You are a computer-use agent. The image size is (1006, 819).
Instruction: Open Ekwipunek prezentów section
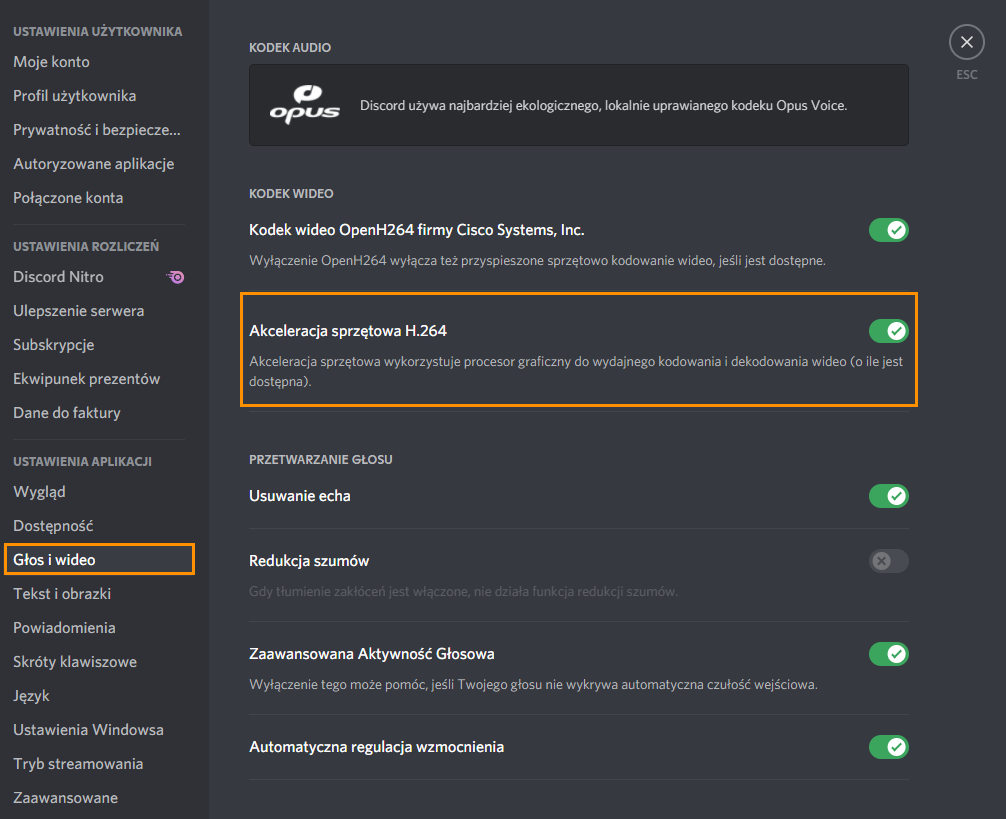87,379
